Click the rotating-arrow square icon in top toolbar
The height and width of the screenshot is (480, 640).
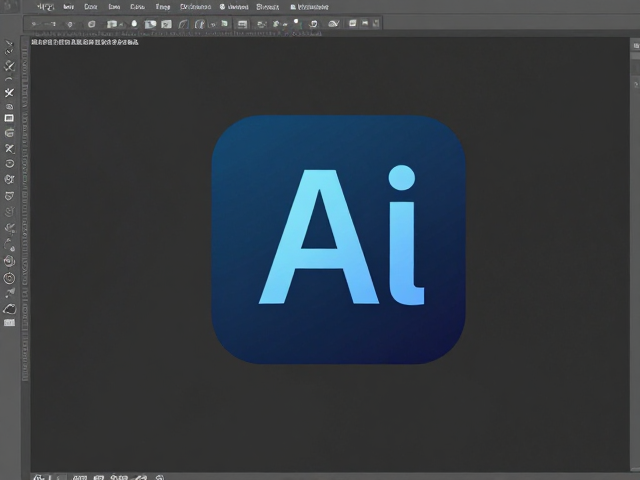[313, 24]
